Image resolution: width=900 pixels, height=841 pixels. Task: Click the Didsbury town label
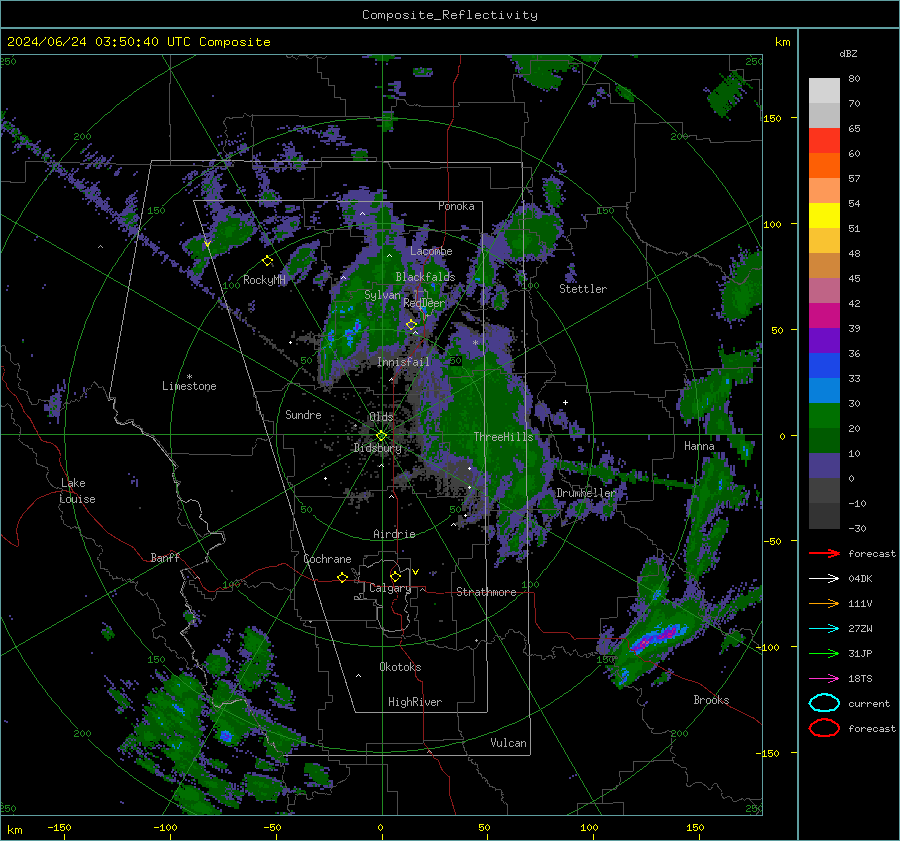tap(377, 448)
